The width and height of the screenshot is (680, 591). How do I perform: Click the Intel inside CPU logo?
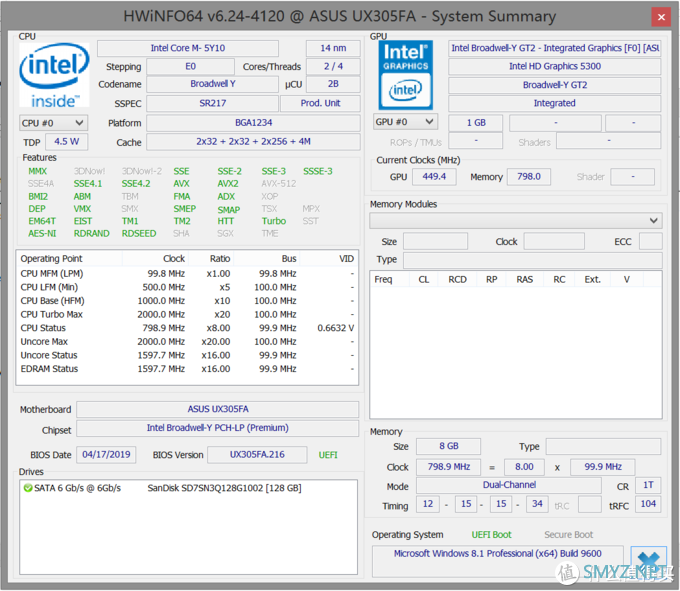coord(54,75)
